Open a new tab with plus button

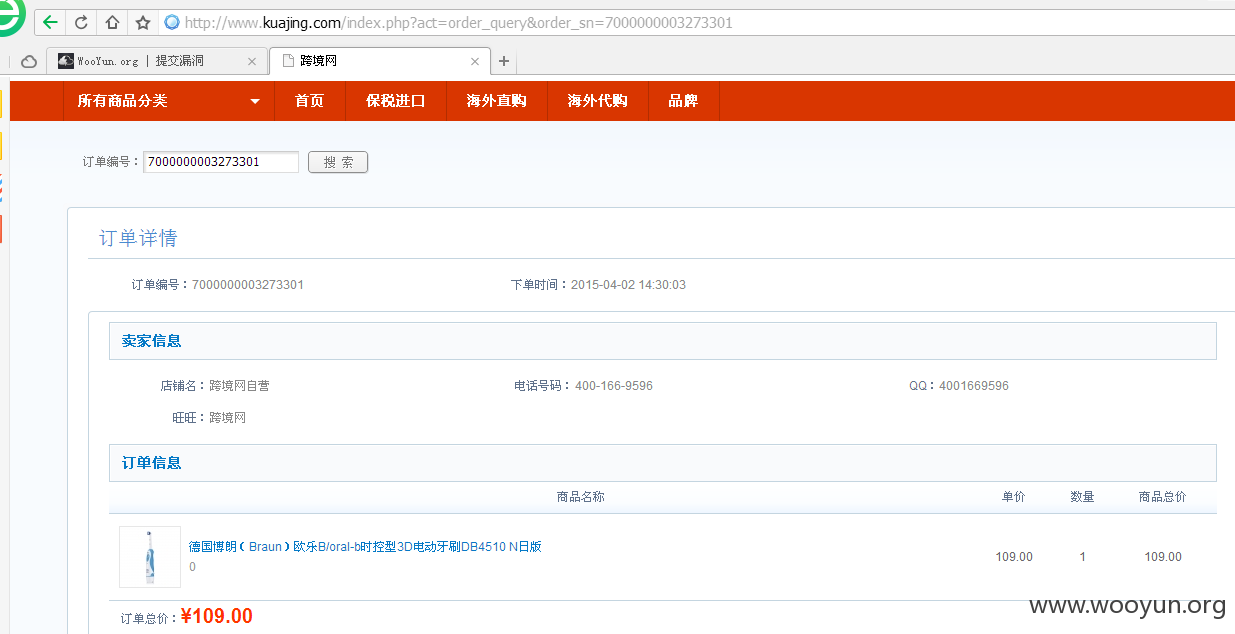coord(504,62)
